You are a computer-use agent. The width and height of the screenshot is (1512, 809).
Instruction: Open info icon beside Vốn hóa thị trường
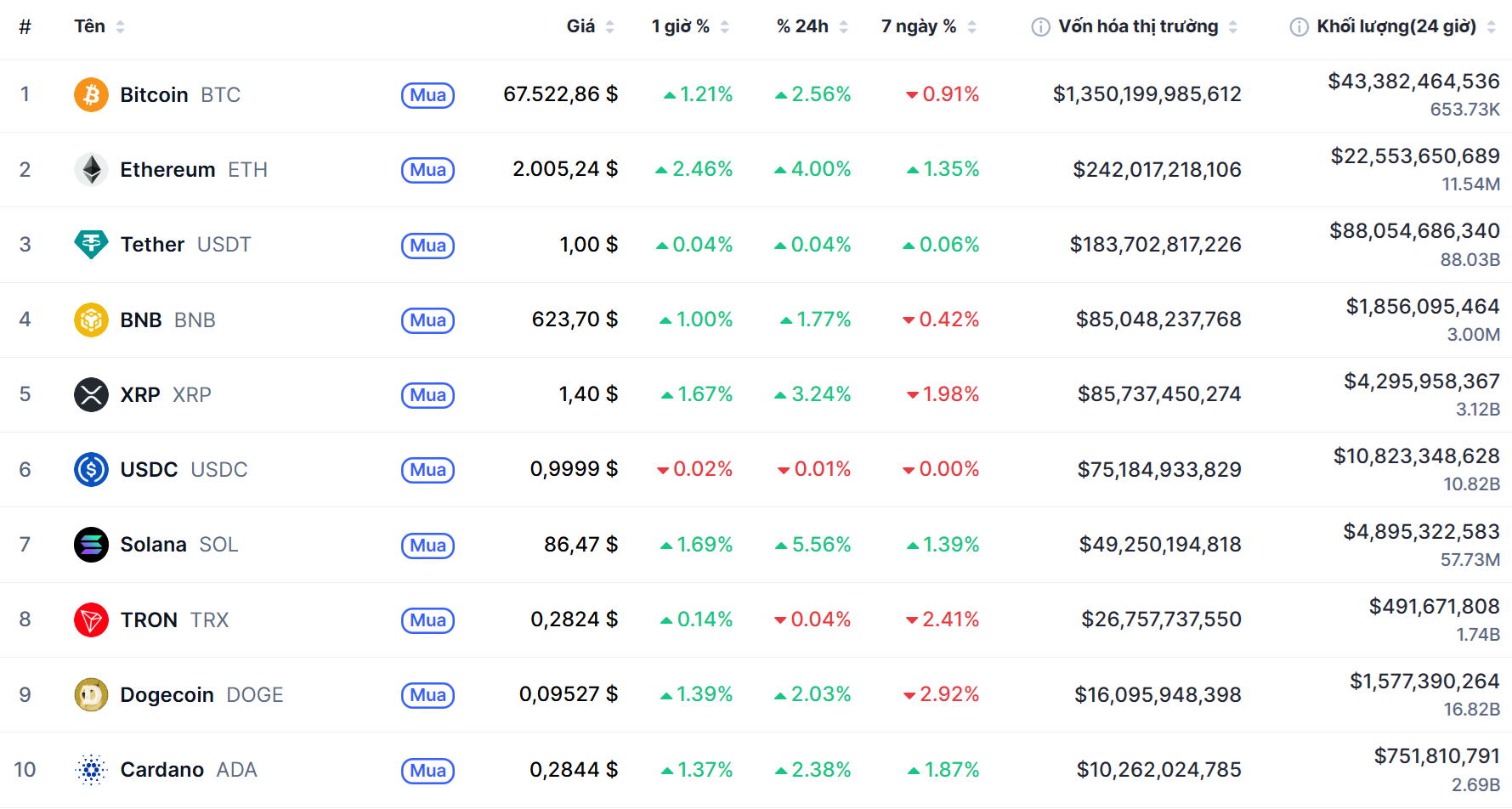point(1040,27)
